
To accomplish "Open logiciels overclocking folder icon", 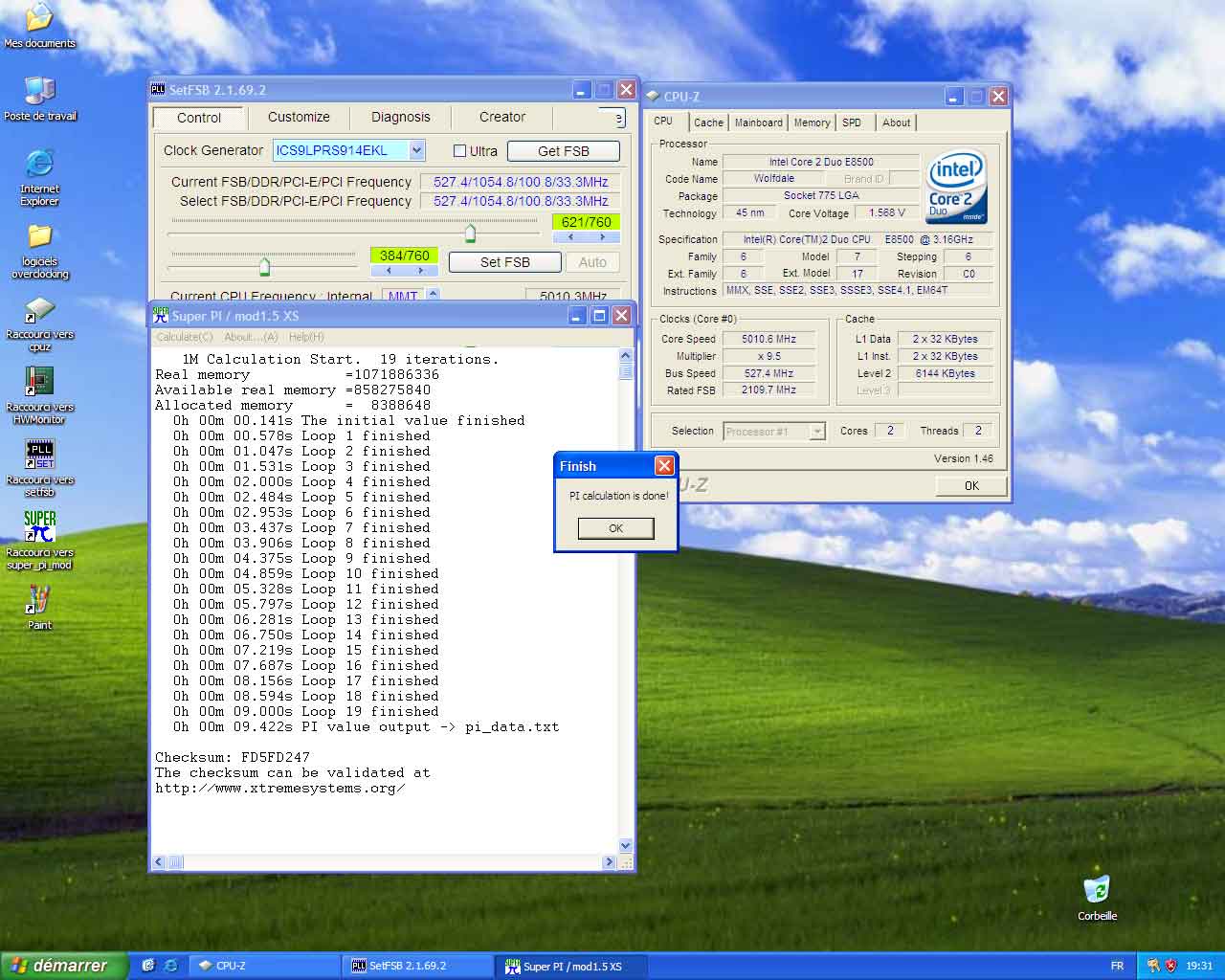I will click(39, 251).
